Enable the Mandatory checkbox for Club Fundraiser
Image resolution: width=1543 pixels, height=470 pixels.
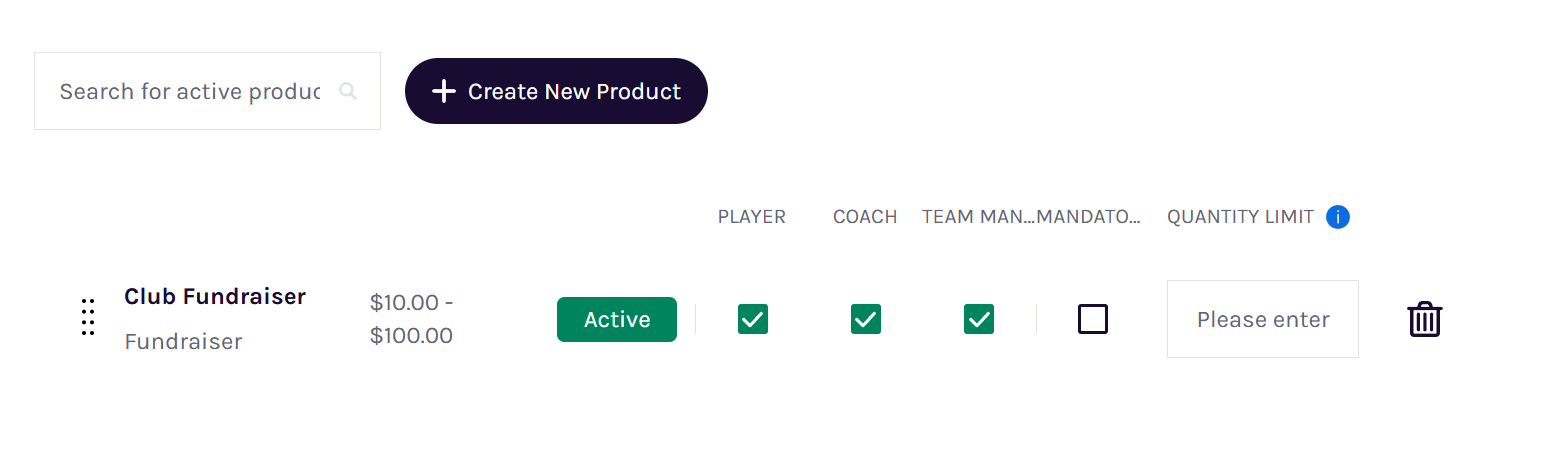coord(1093,319)
